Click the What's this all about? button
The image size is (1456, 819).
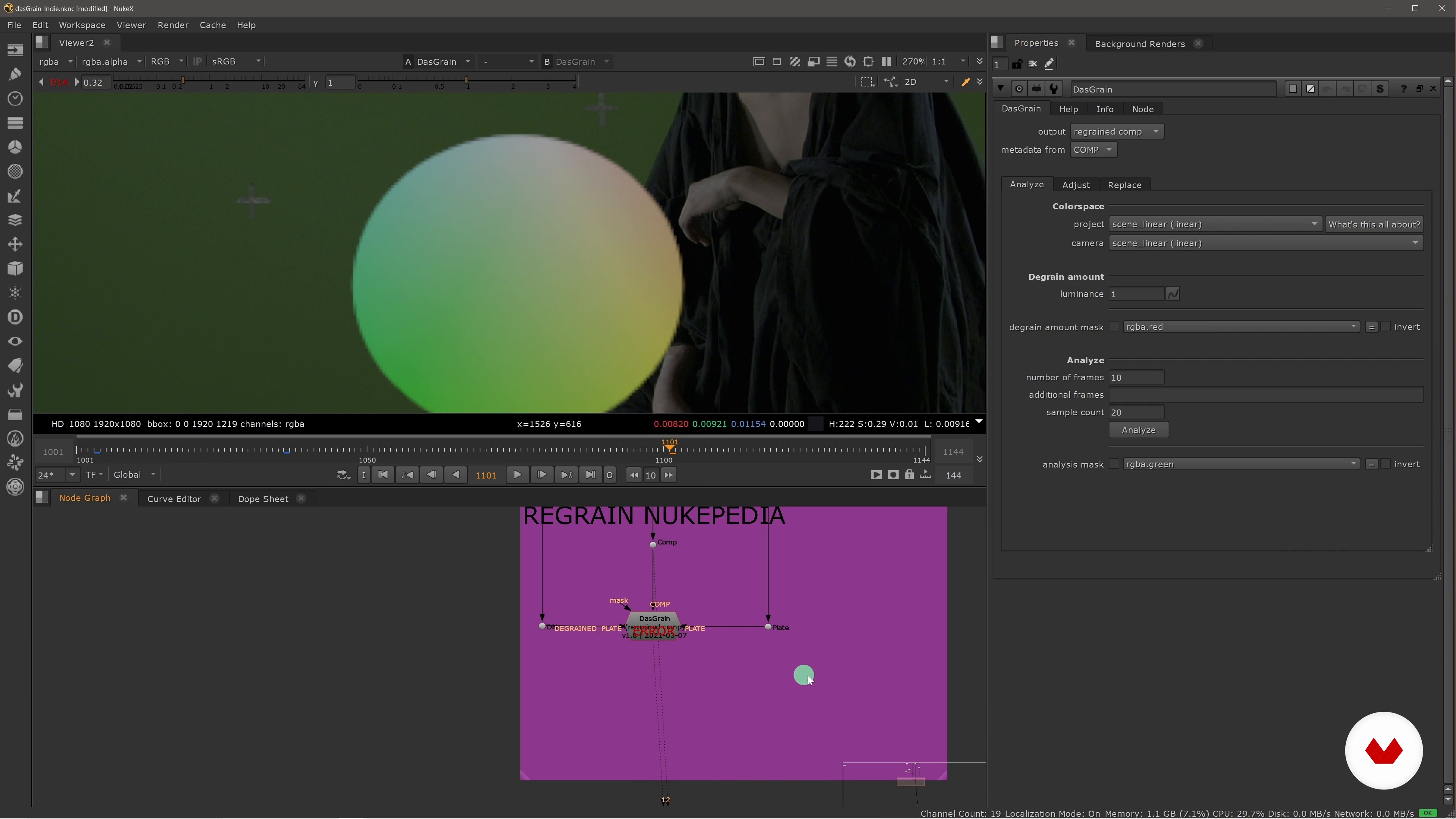[1374, 224]
